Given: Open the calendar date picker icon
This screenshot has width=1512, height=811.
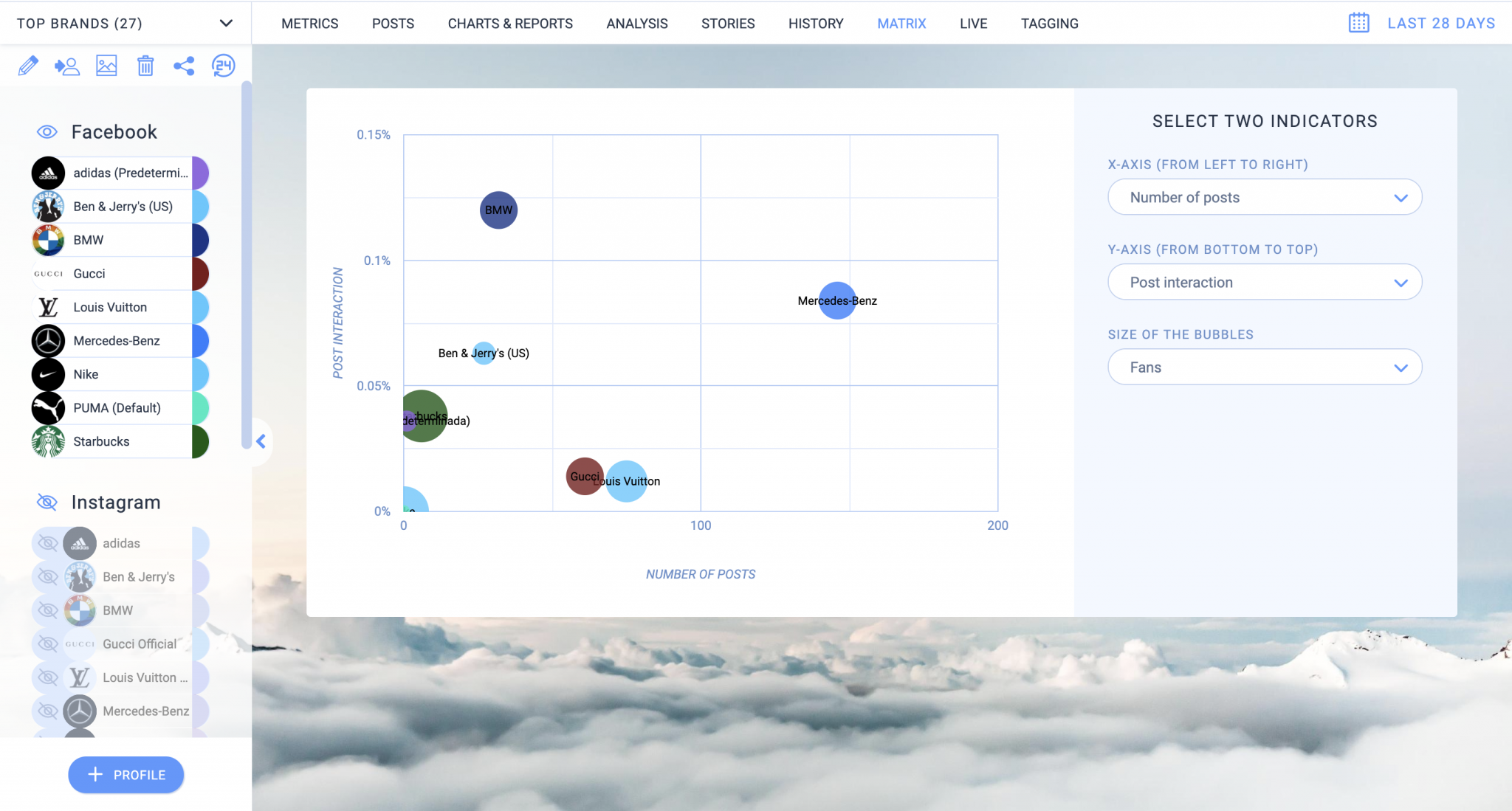Looking at the screenshot, I should pyautogui.click(x=1358, y=23).
